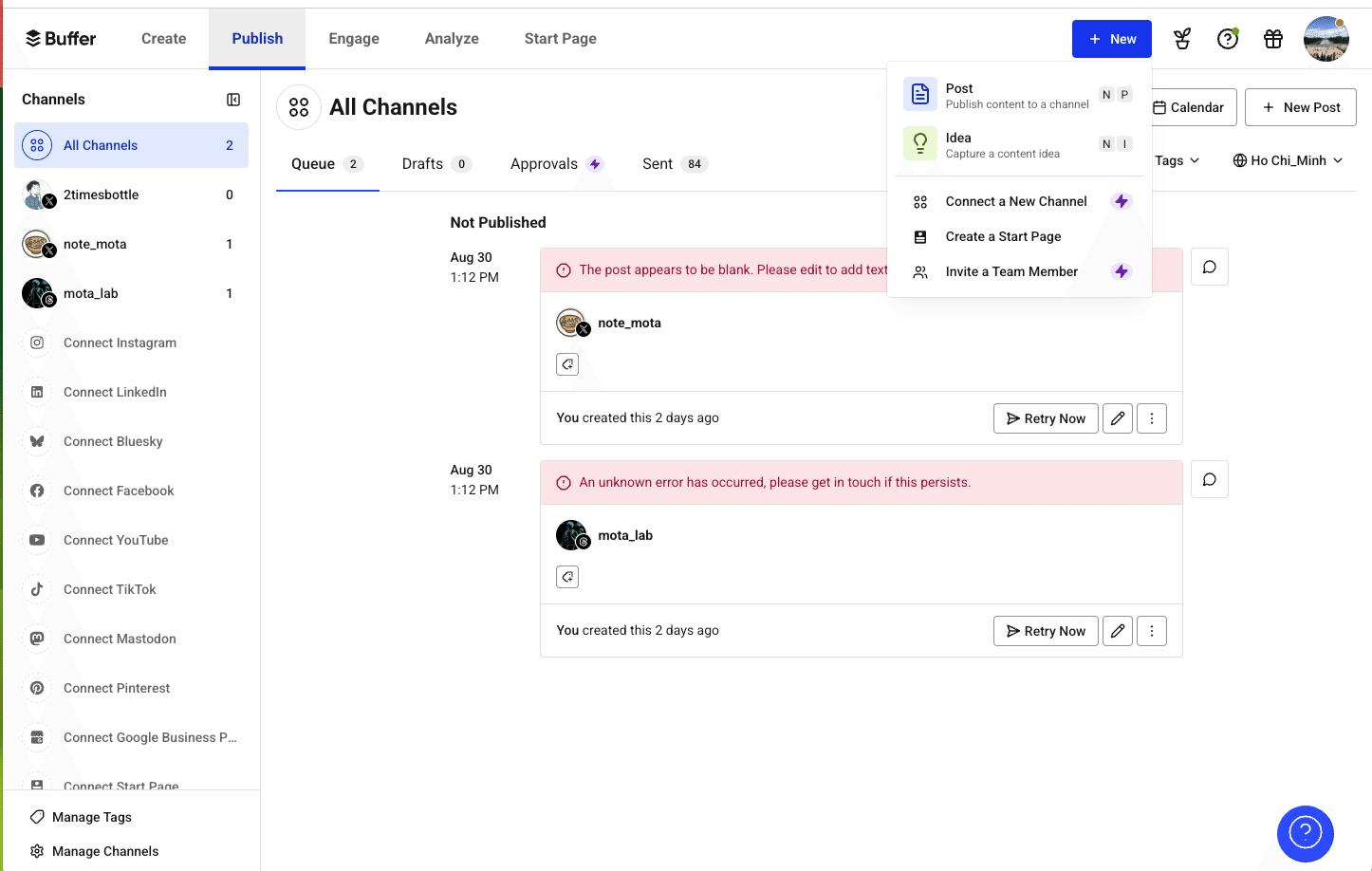Click the tag icon on note_mota post
1372x871 pixels.
click(x=567, y=364)
